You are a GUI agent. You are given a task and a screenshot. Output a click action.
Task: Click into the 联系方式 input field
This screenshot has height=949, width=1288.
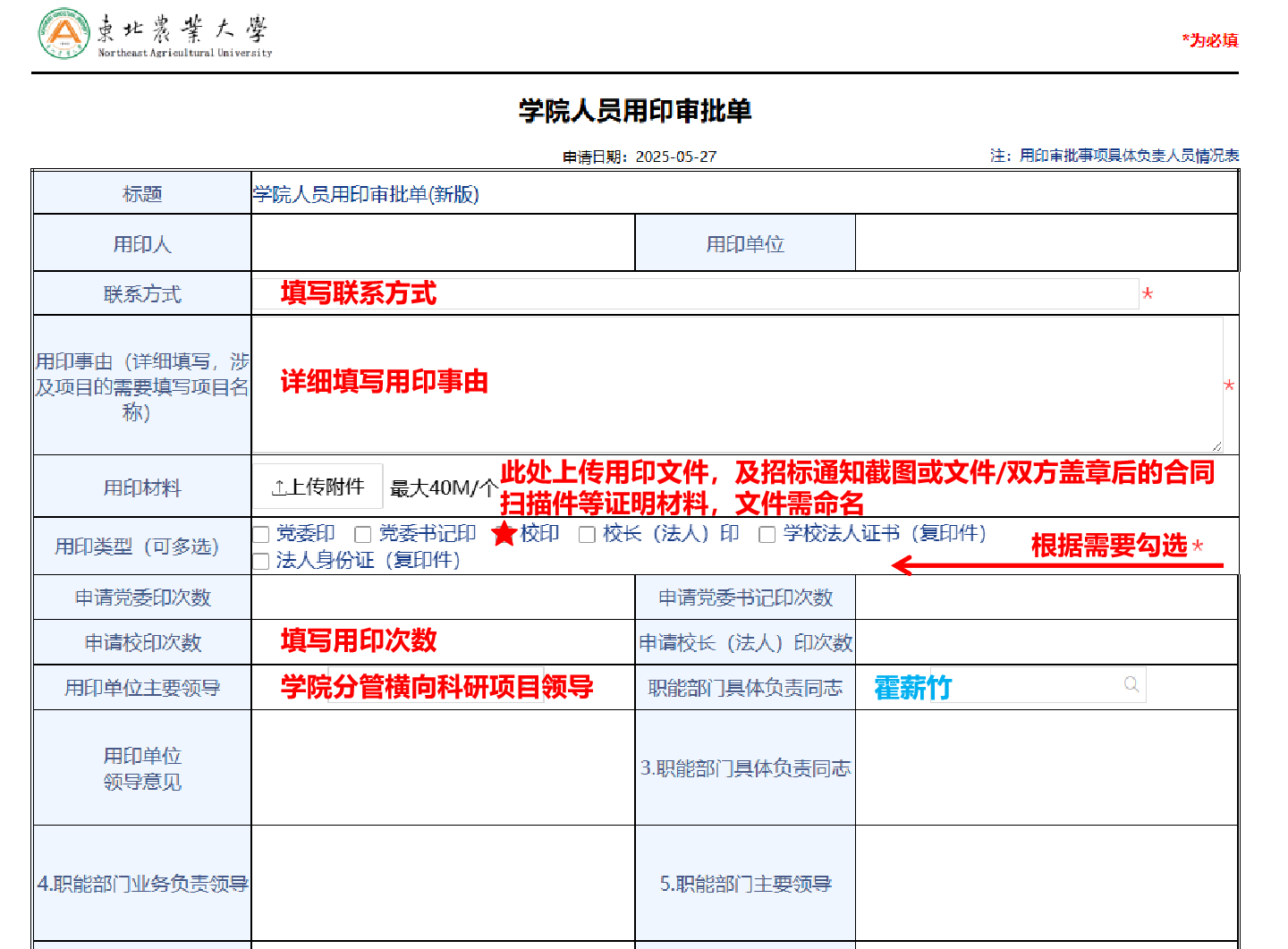pos(694,293)
